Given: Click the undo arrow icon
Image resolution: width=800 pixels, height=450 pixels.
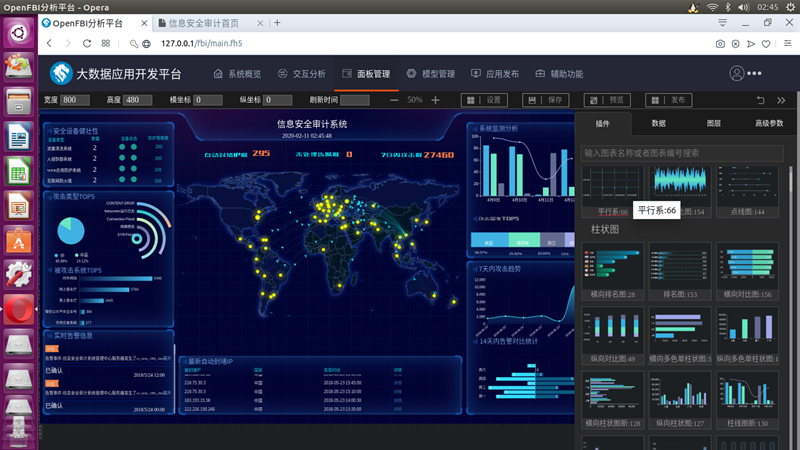Looking at the screenshot, I should point(760,100).
